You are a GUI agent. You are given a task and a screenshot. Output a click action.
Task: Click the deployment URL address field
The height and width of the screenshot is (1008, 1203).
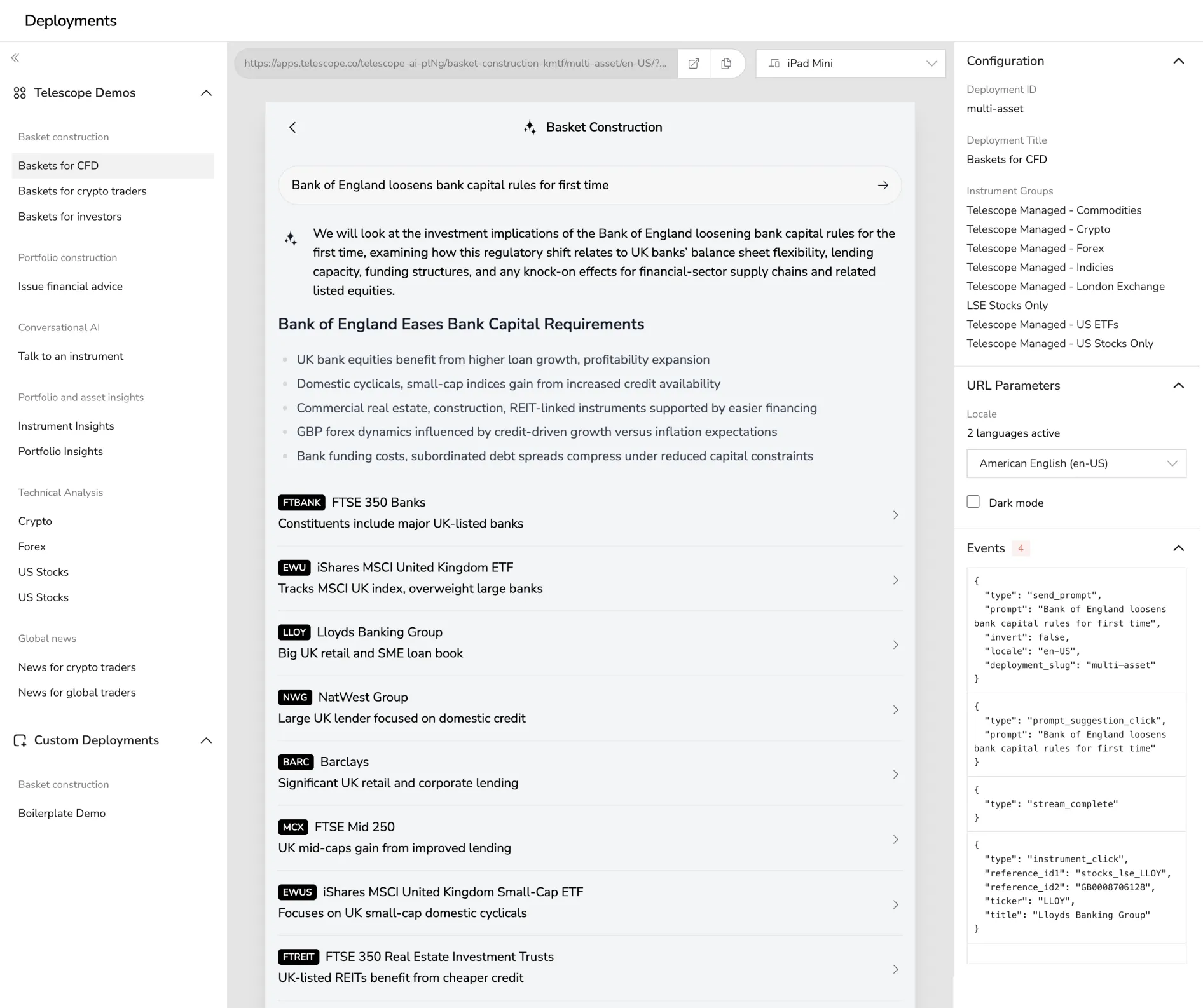click(453, 63)
